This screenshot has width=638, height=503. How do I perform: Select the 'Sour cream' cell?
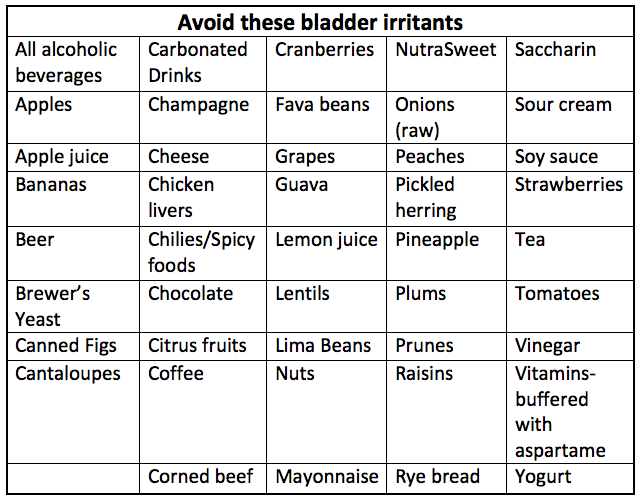(563, 104)
